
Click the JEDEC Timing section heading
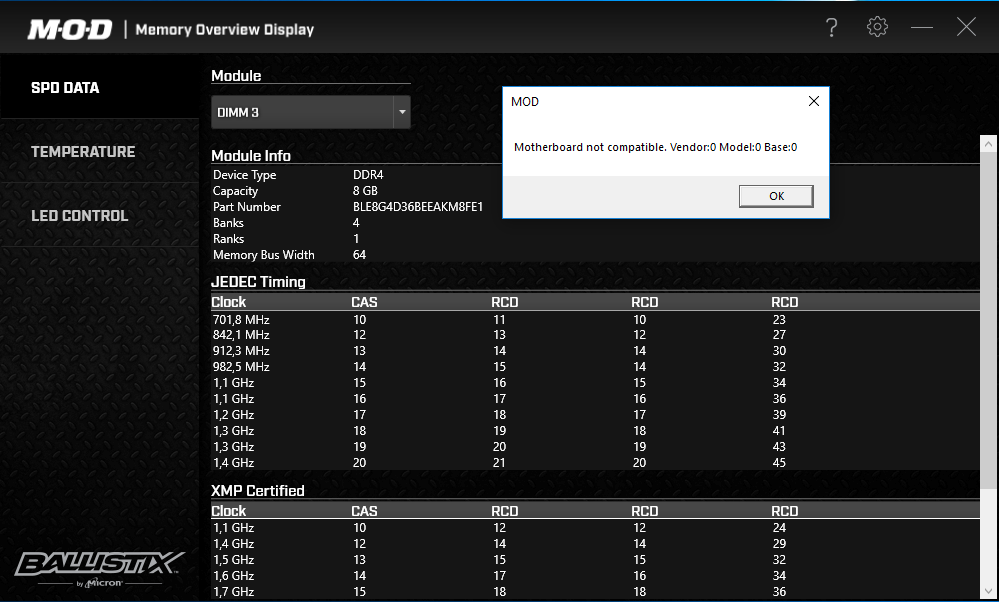click(259, 282)
